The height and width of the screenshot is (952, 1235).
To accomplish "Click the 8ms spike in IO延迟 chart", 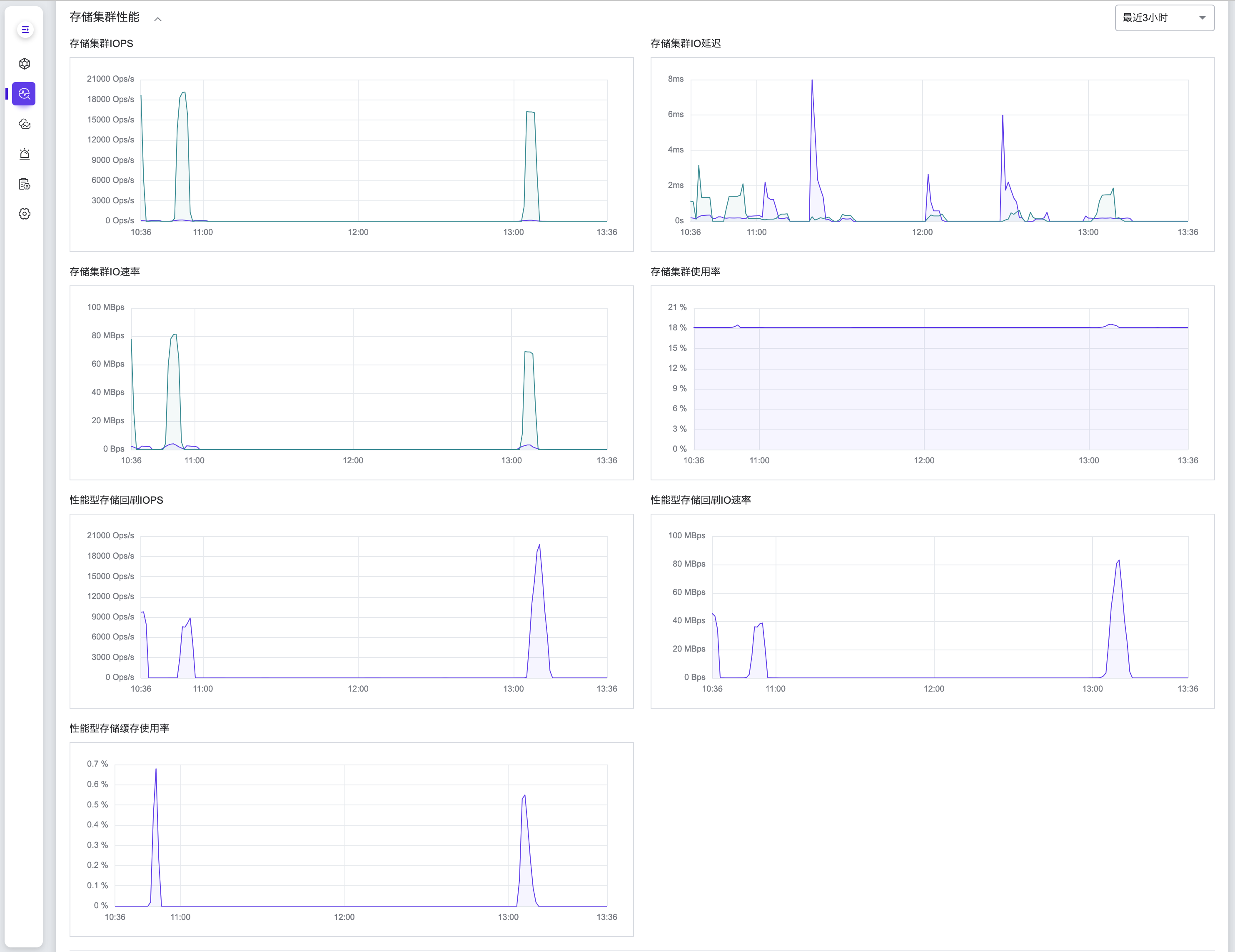I will point(812,81).
